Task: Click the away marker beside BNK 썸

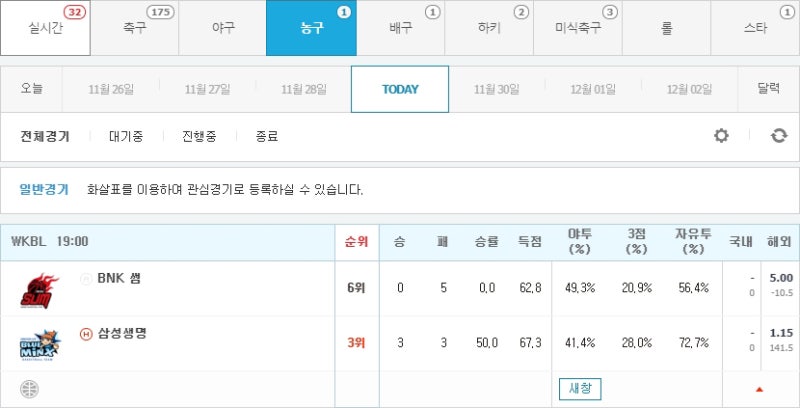Action: 86,279
